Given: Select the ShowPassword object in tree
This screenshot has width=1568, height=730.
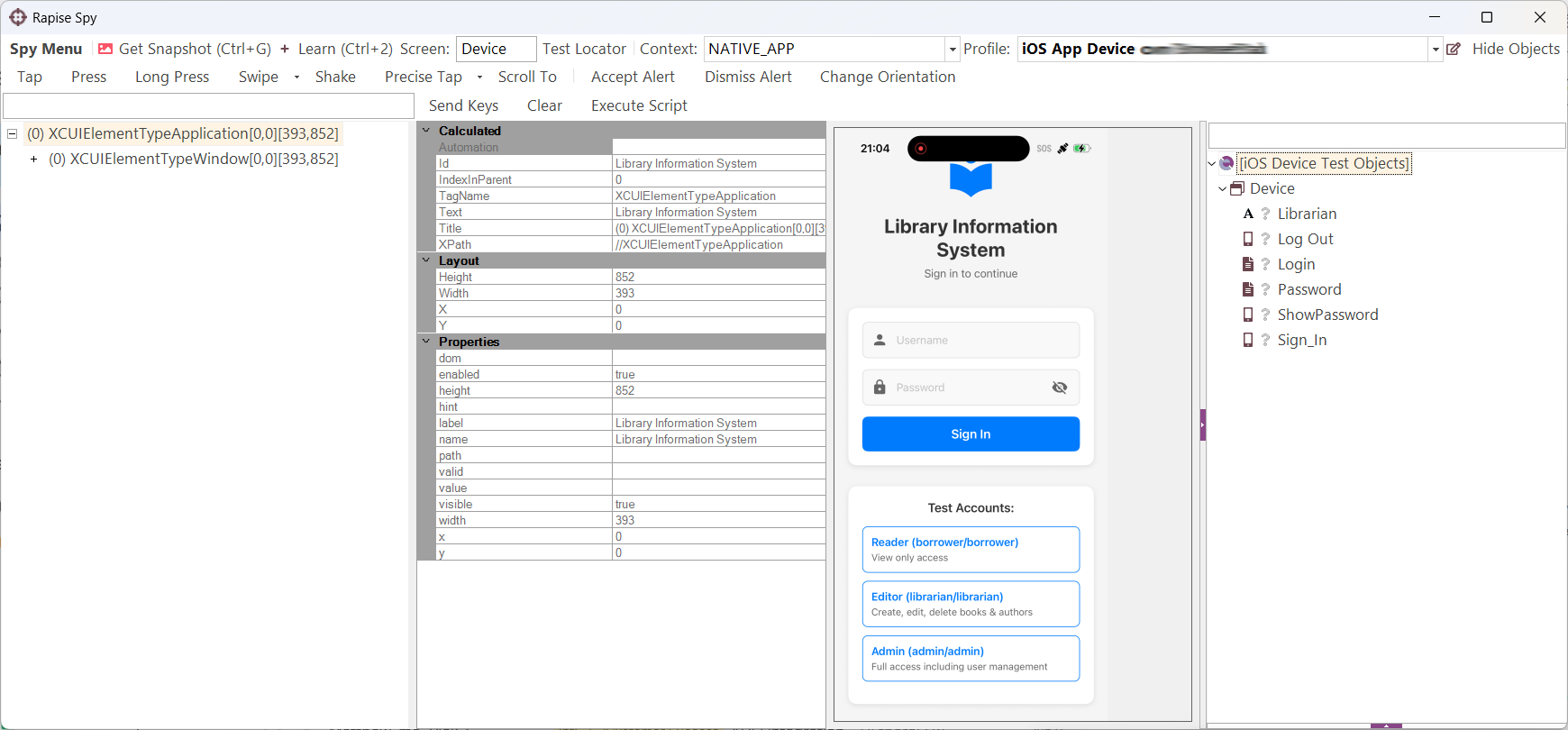Looking at the screenshot, I should point(1327,315).
